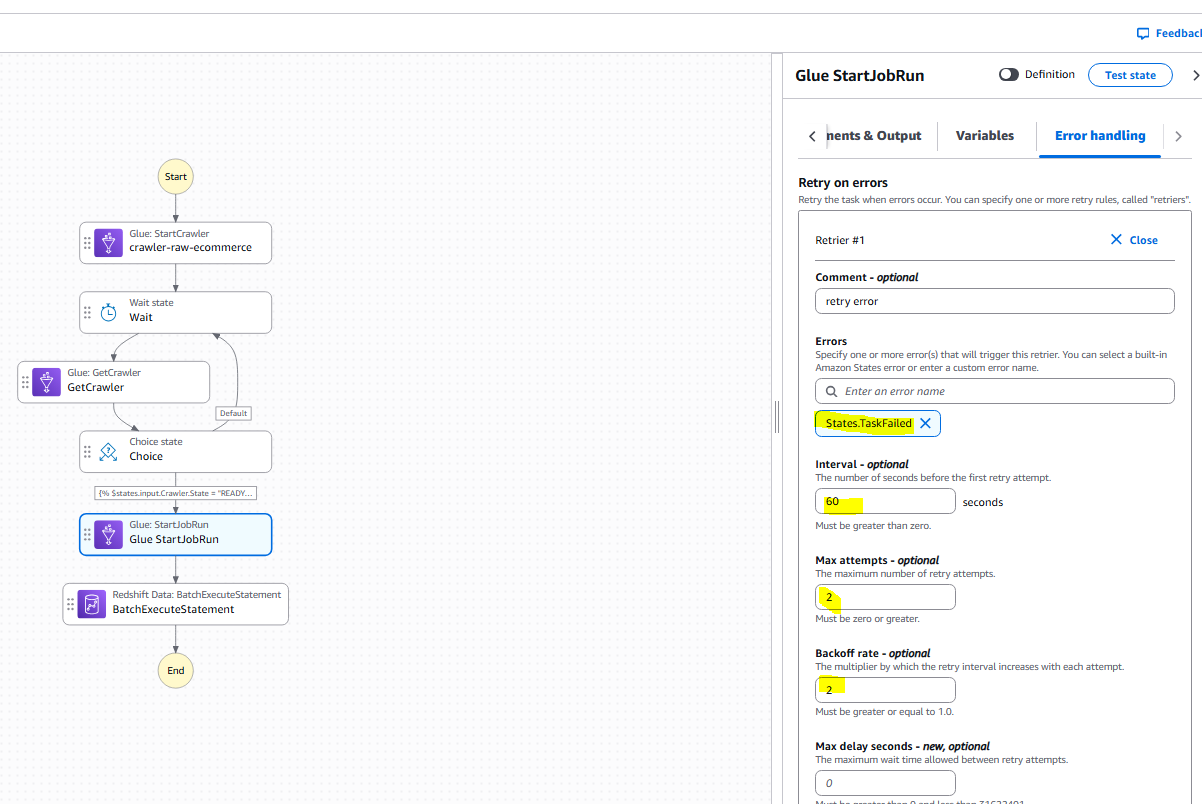
Task: Click the Interval seconds input field
Action: click(885, 501)
